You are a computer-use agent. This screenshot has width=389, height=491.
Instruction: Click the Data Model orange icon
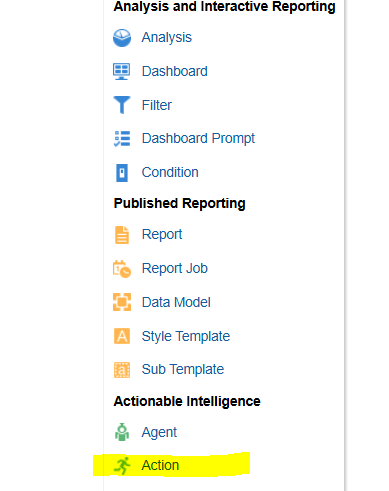point(122,302)
